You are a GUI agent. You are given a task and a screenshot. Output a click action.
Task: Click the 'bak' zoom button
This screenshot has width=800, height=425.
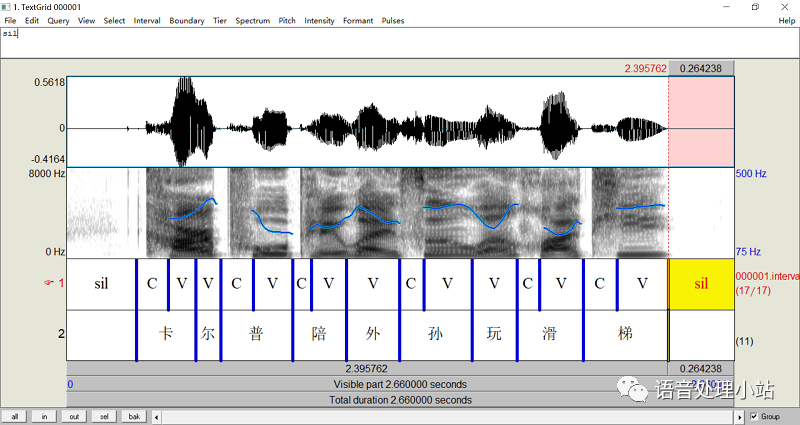point(134,416)
